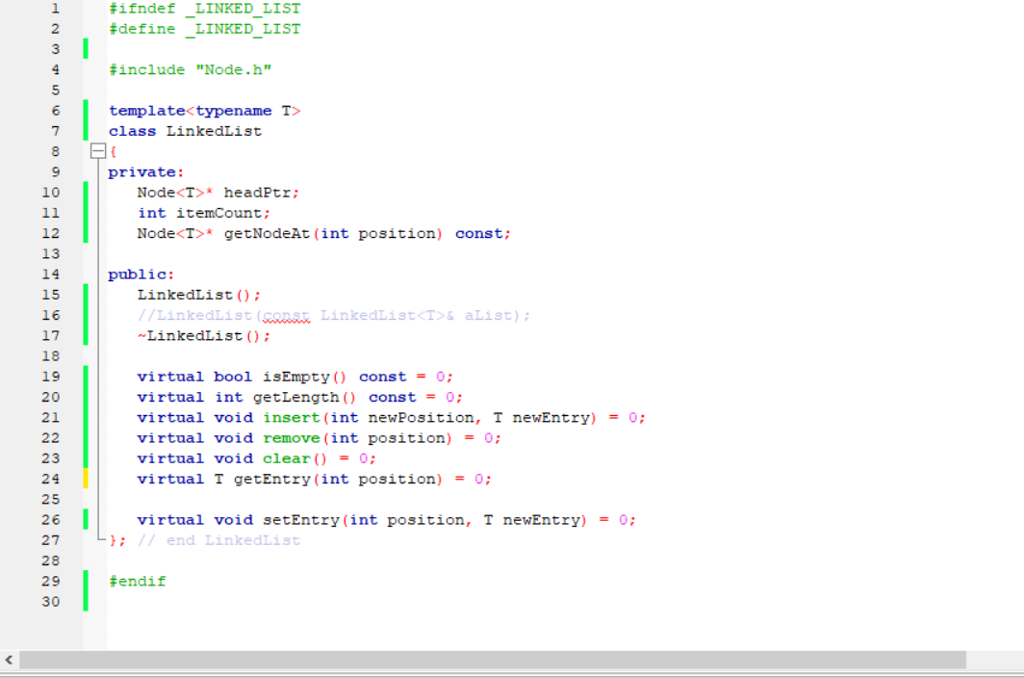Viewport: 1024px width, 678px height.
Task: Click the green change bar beside line 6
Action: (88, 110)
